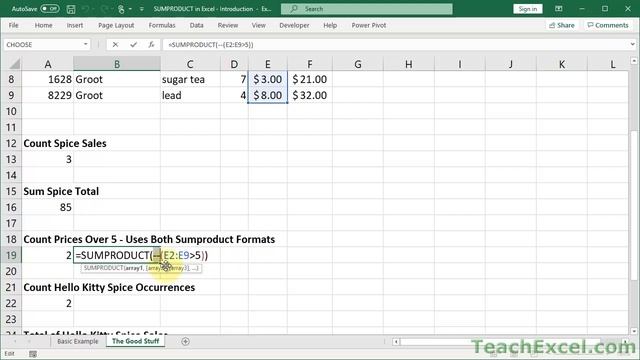Expand the Name Box dropdown arrow

point(85,44)
